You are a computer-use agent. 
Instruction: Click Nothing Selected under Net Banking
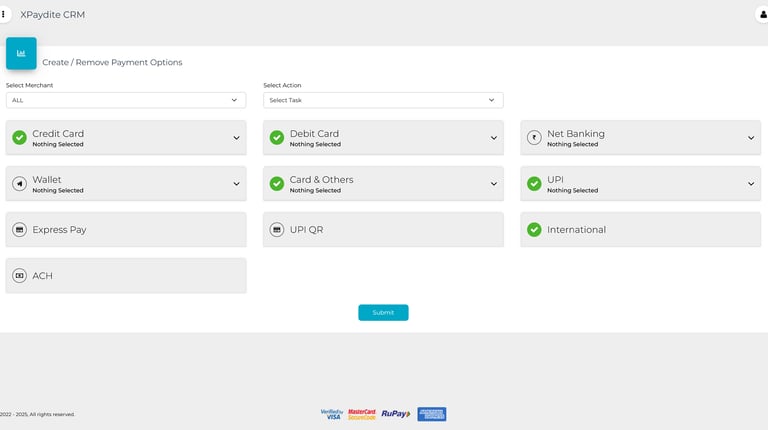(573, 144)
